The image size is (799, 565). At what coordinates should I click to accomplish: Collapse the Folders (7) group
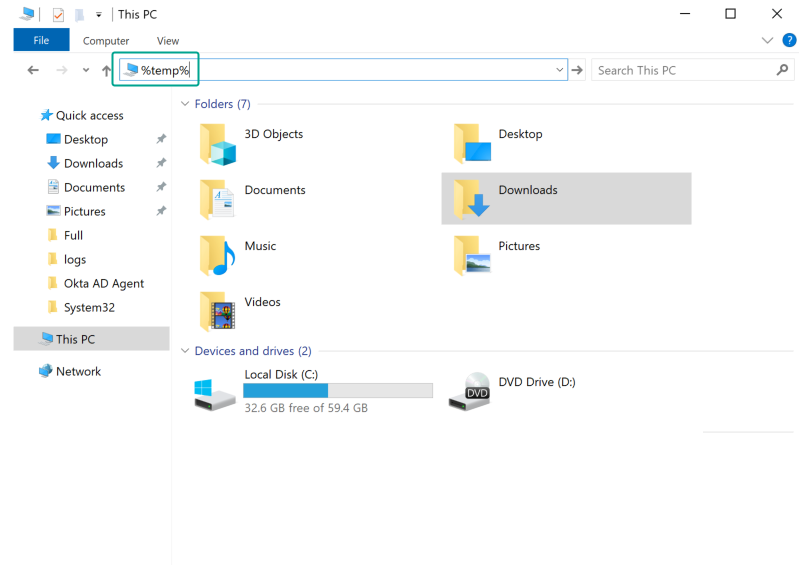click(x=185, y=104)
